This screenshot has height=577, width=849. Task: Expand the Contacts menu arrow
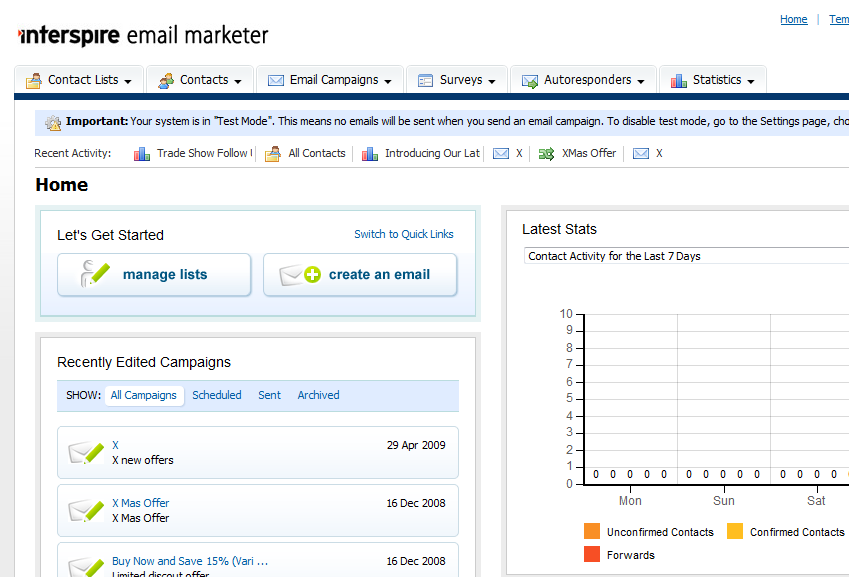coord(238,82)
